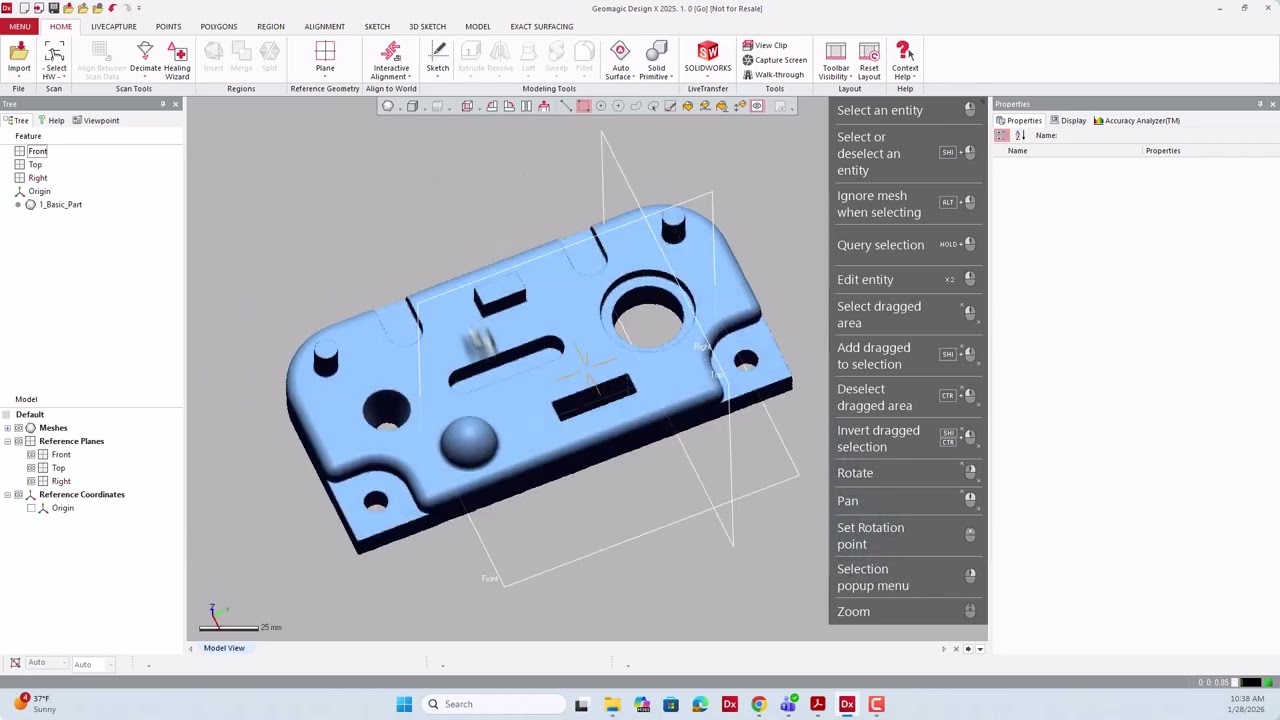Viewport: 1280px width, 720px height.
Task: Open Google Chrome from taskbar
Action: click(759, 704)
